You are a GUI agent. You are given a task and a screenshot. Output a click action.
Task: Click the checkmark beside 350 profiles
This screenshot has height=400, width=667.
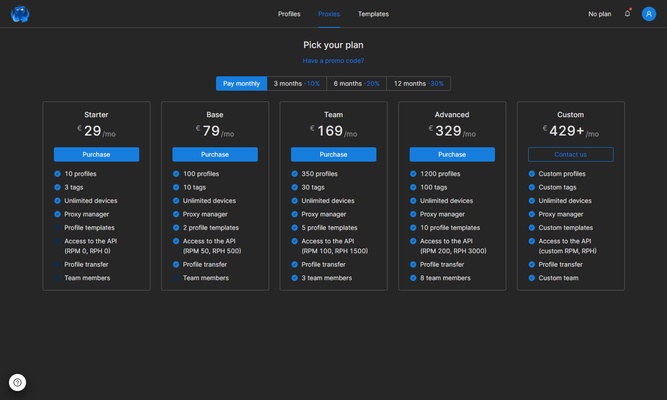coord(294,174)
